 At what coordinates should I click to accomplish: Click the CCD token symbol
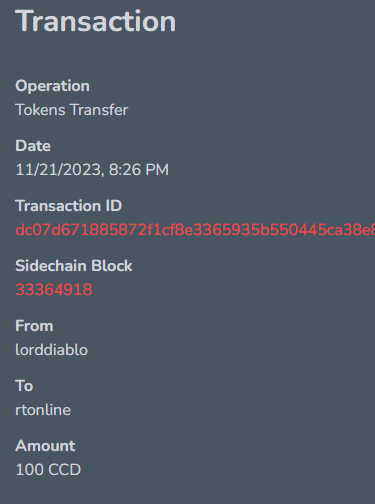tap(65, 470)
